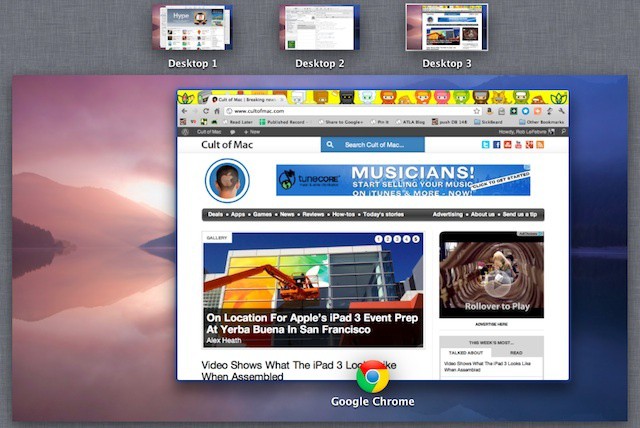Screen dimensions: 640x428
Task: Open the Reviews item in navigation bar
Action: [315, 214]
